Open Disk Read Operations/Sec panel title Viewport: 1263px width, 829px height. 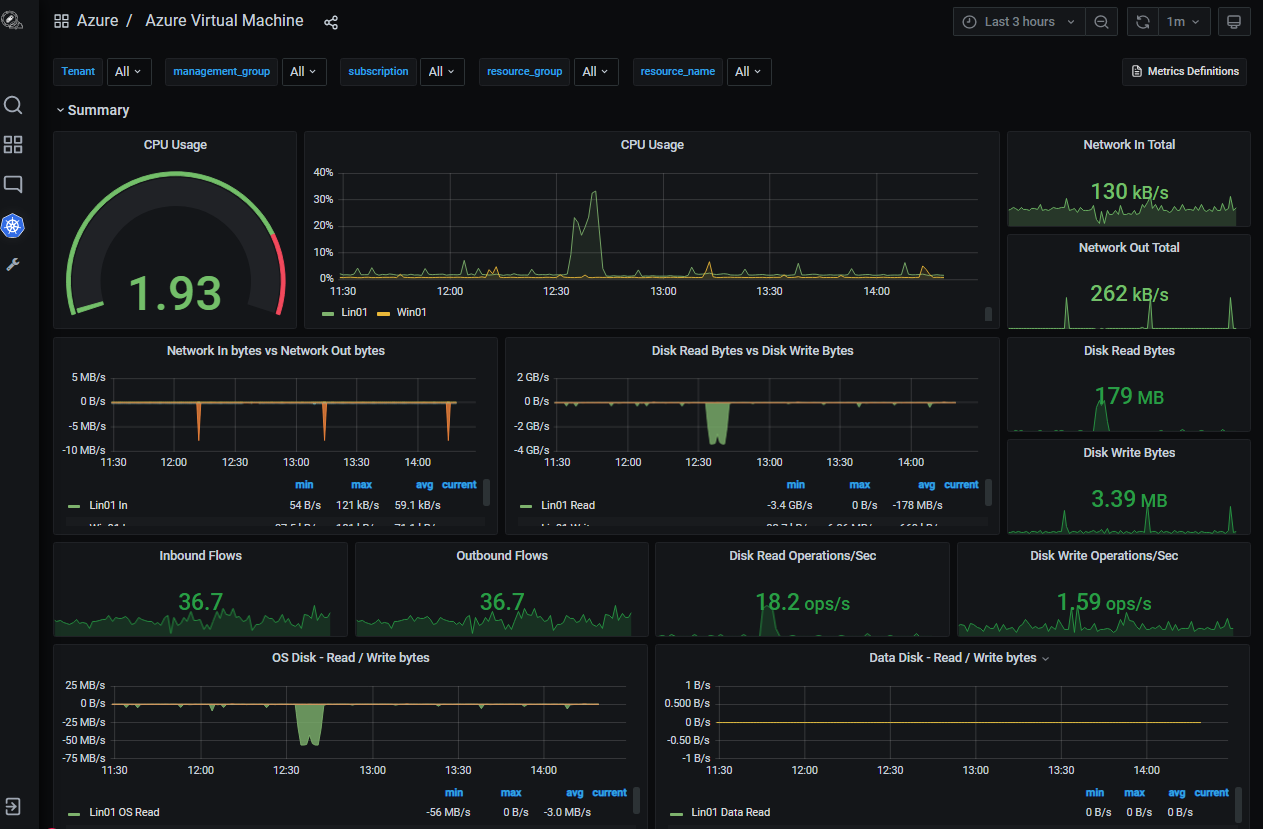[x=803, y=556]
